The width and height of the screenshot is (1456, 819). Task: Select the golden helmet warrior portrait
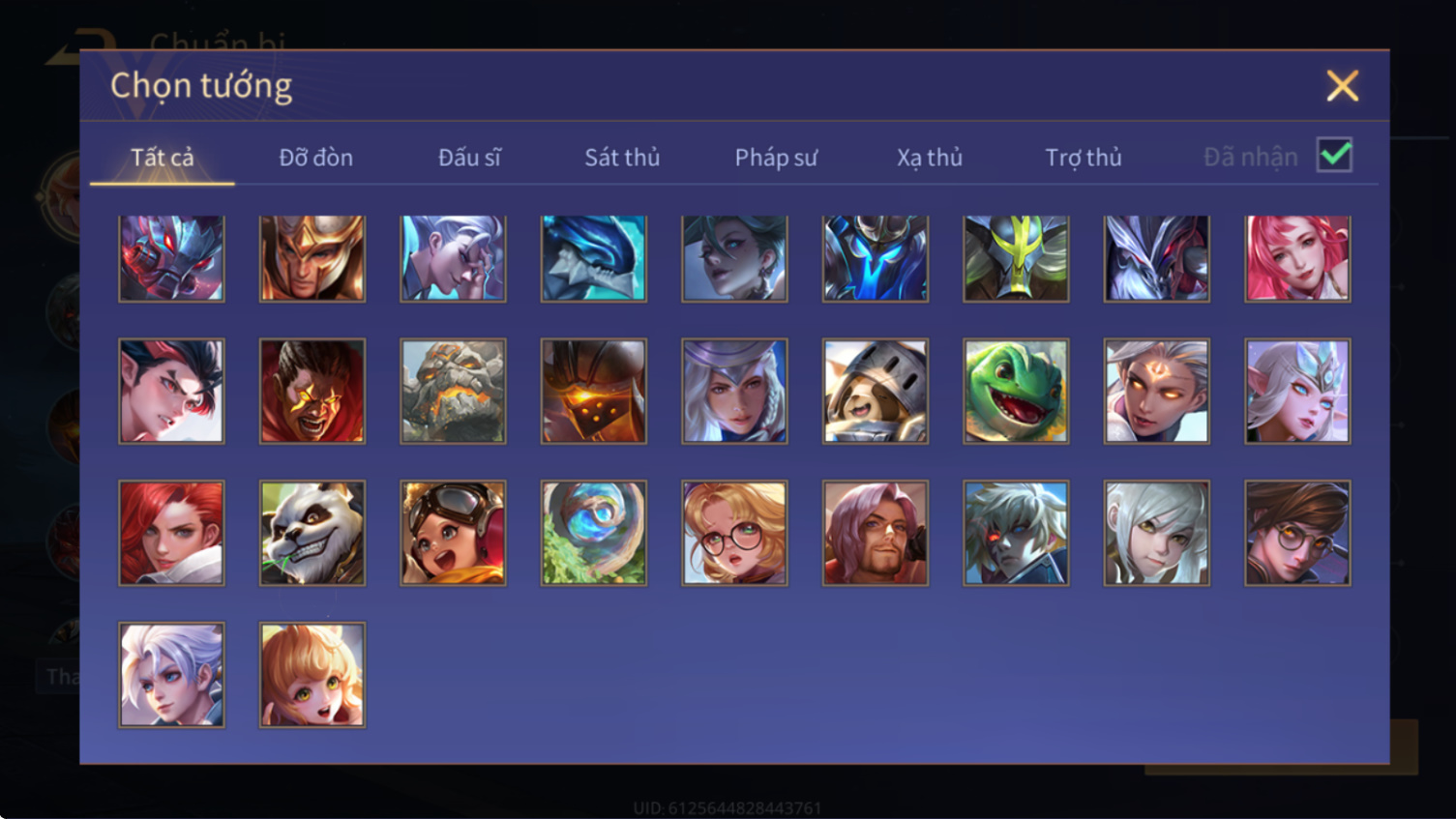coord(312,258)
